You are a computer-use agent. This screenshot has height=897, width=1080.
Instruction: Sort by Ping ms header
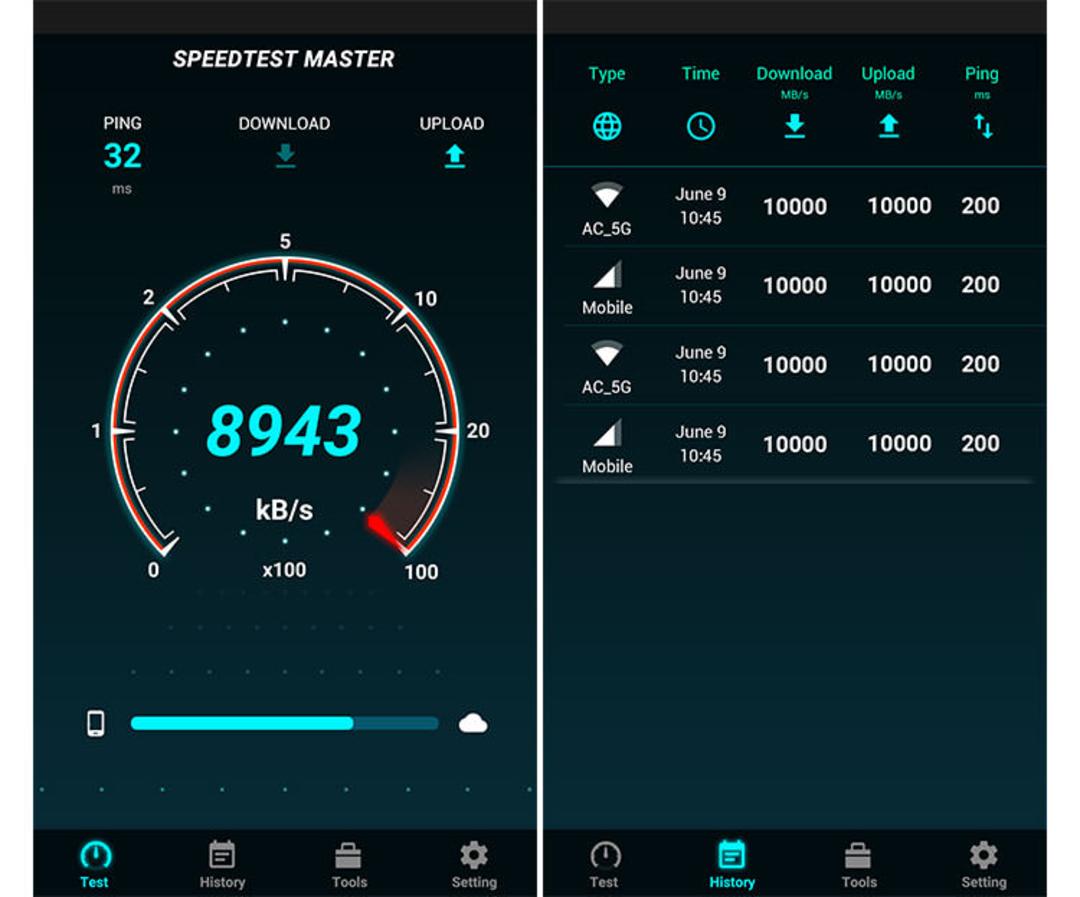pos(982,81)
